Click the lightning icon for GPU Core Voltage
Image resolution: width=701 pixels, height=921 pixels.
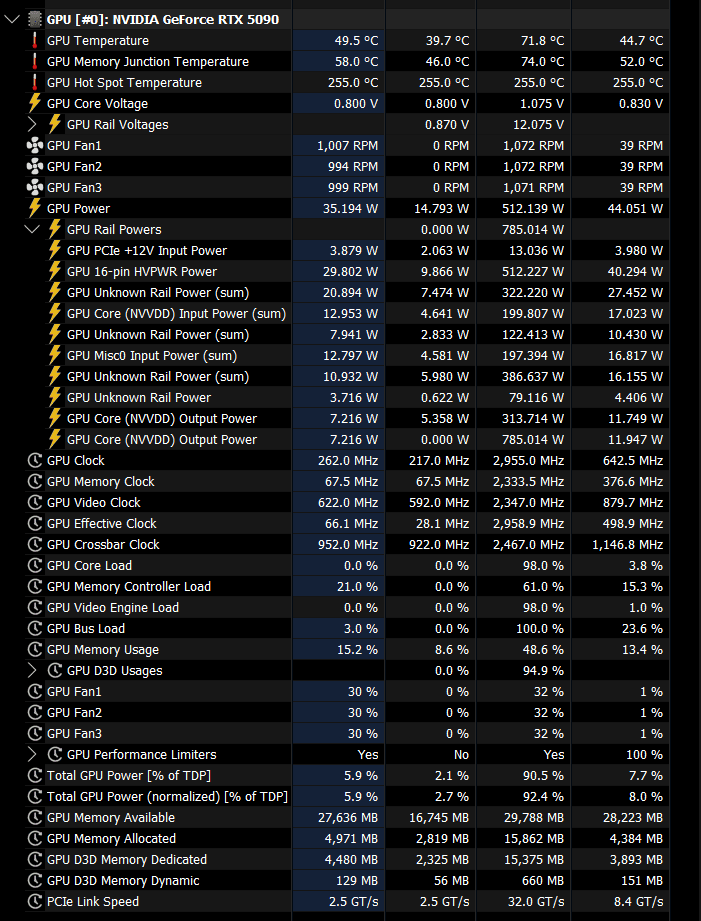pyautogui.click(x=35, y=103)
